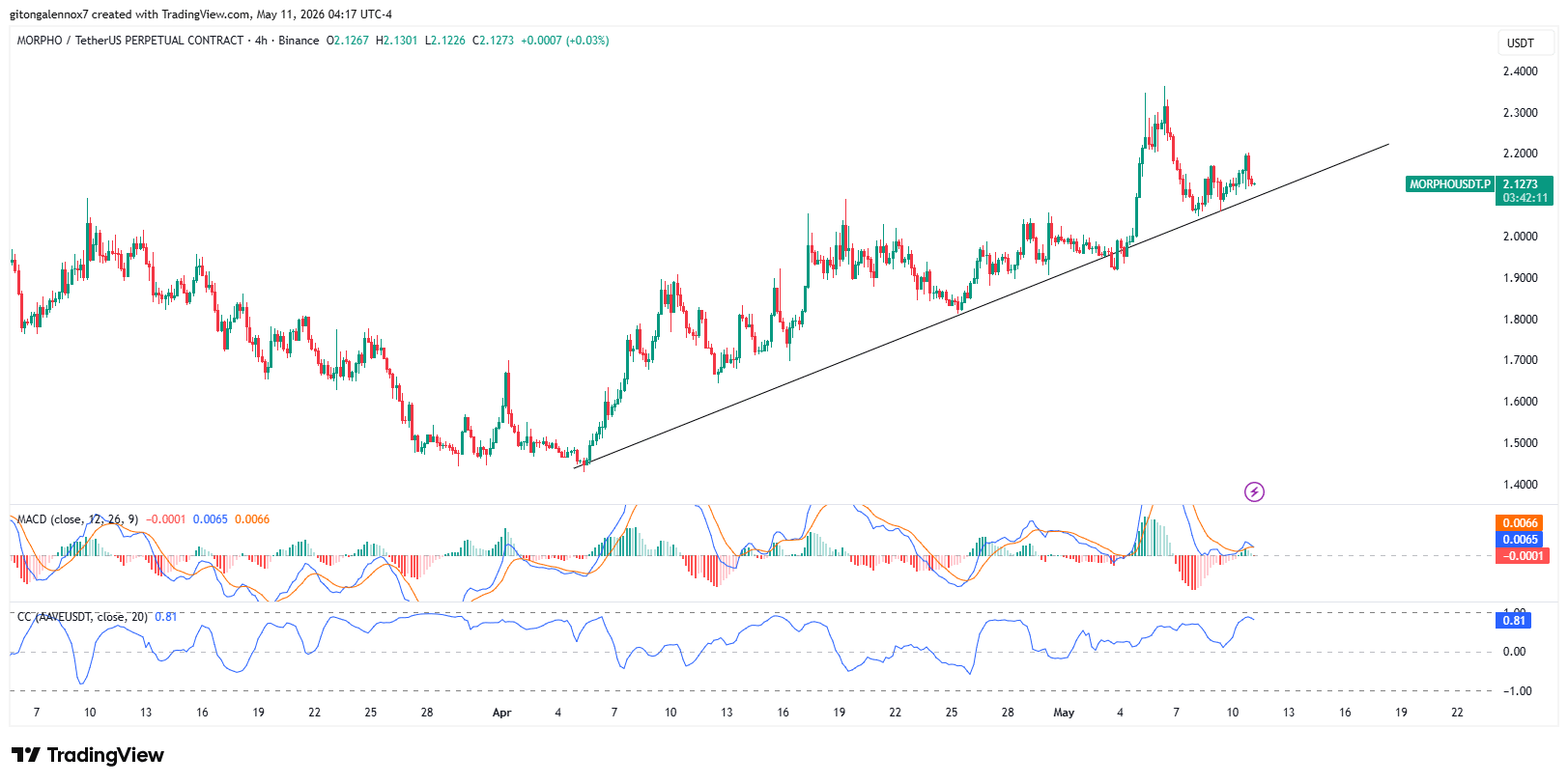Click the red -0.0001 value in MACD legend
The height and width of the screenshot is (784, 1568).
pyautogui.click(x=166, y=519)
